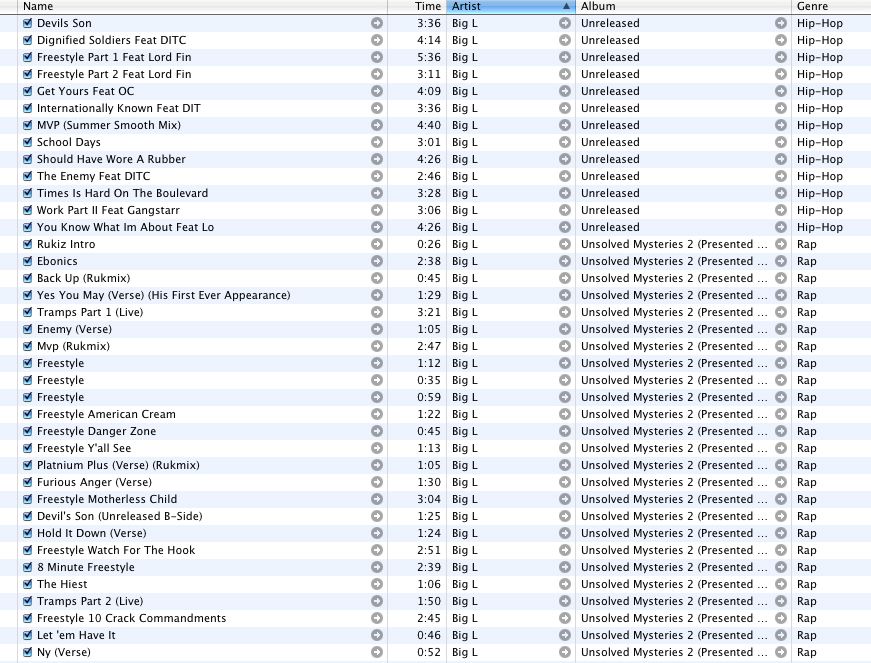Uncheck the Ebonics track checkbox
Image resolution: width=871 pixels, height=663 pixels.
pyautogui.click(x=27, y=261)
